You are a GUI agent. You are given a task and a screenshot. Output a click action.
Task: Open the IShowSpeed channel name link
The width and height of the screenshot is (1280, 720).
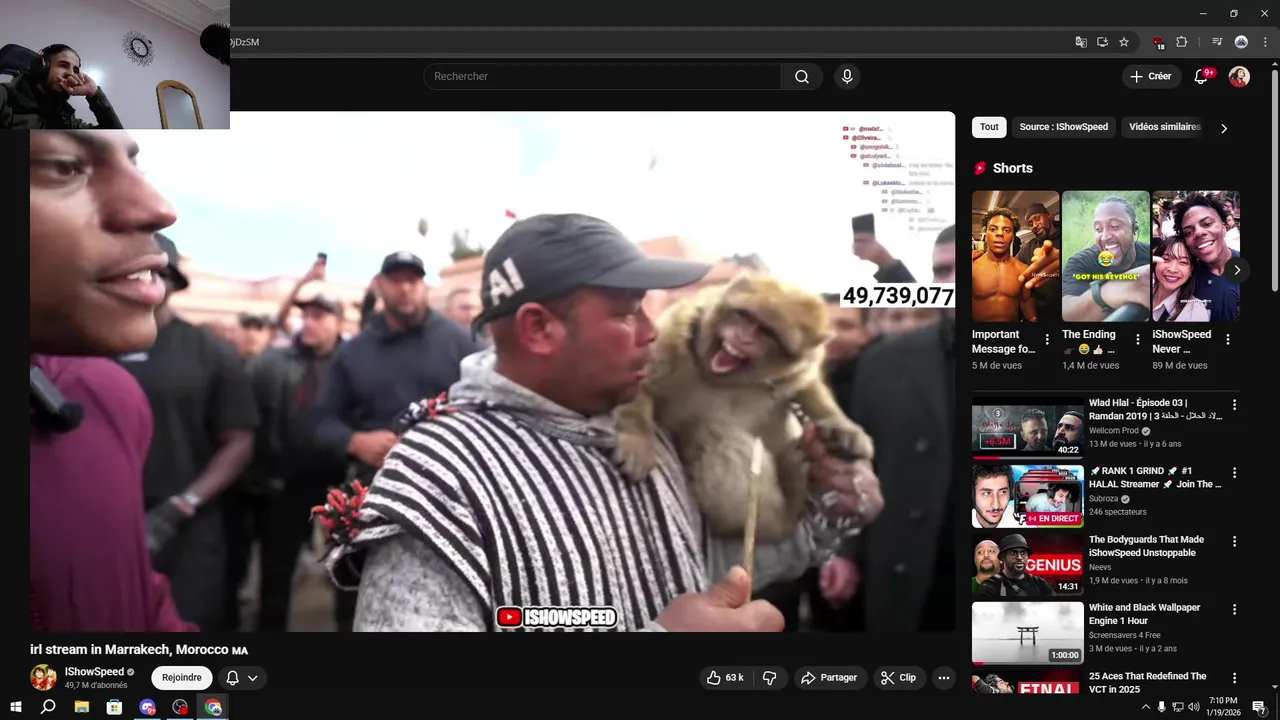click(x=94, y=672)
